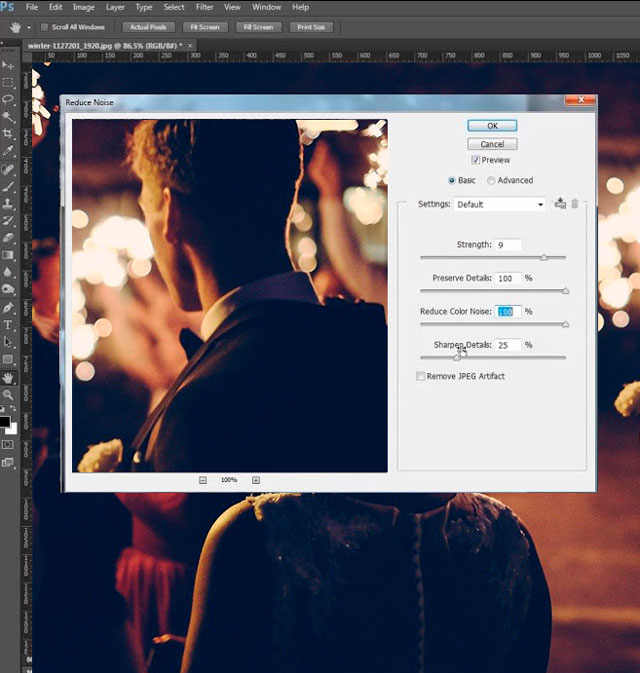Screen dimensions: 640x673
Task: Enable Remove JPEG Artifact checkbox
Action: pyautogui.click(x=421, y=376)
